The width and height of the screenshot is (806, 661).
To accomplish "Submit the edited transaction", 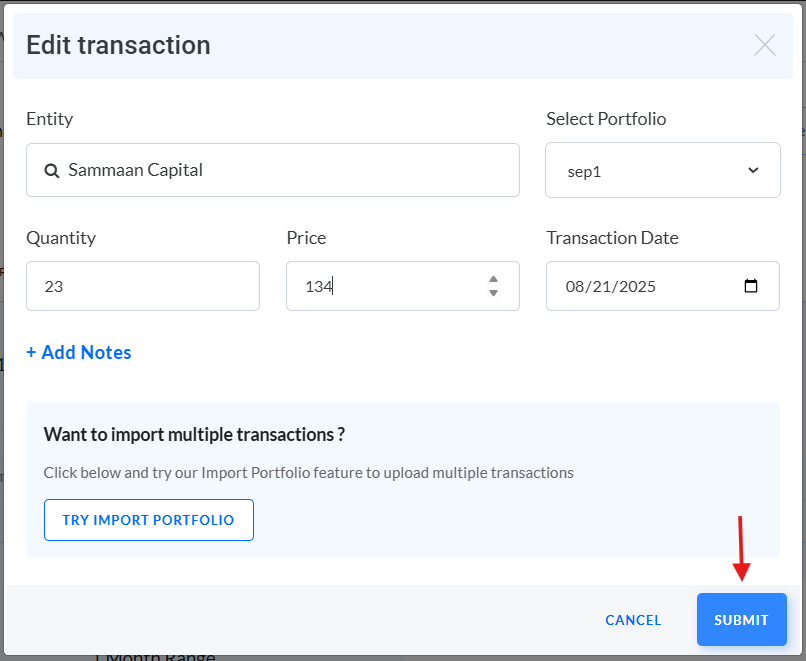I will (741, 620).
